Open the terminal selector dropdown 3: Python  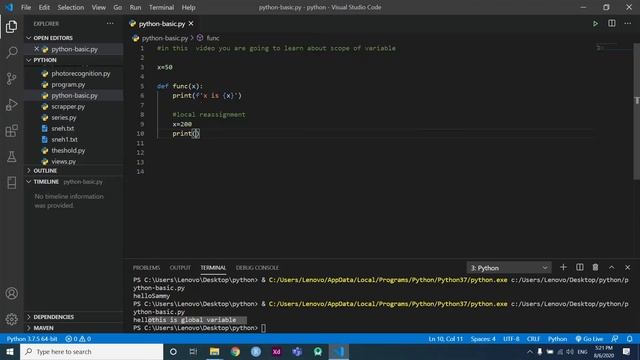click(509, 268)
